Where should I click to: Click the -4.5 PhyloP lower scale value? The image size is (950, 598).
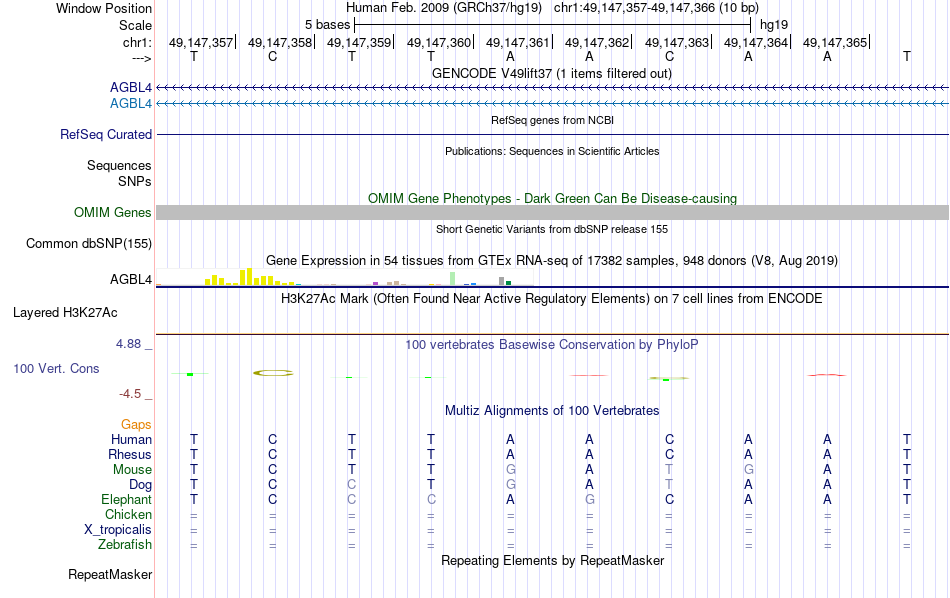(x=130, y=394)
